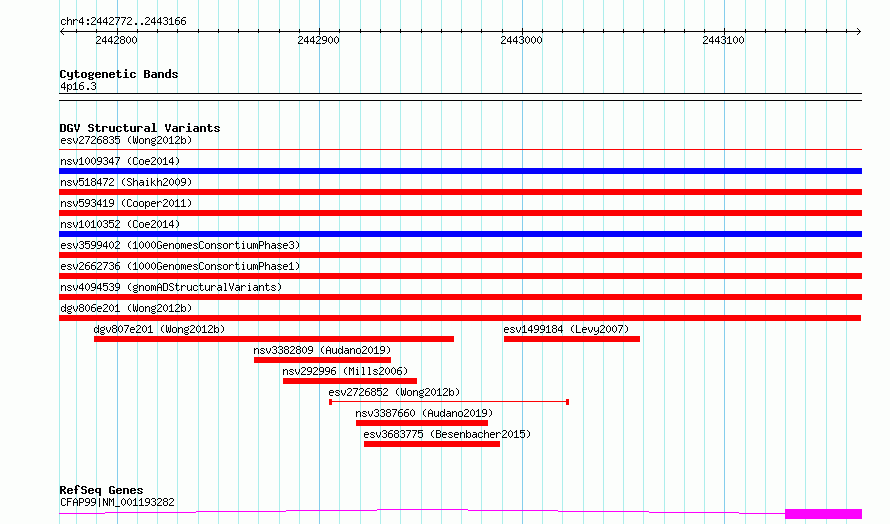The width and height of the screenshot is (890, 524).
Task: Select the esv1499184 red feature bar
Action: [x=572, y=339]
